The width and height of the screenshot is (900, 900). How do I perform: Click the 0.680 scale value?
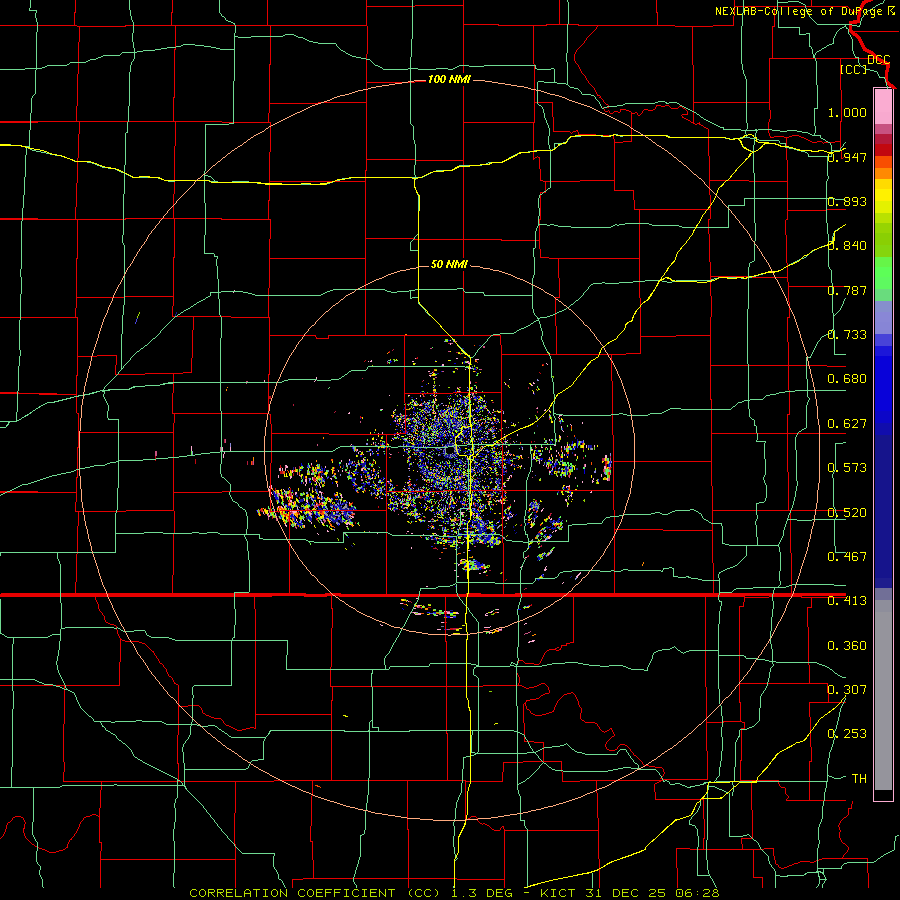[x=847, y=379]
